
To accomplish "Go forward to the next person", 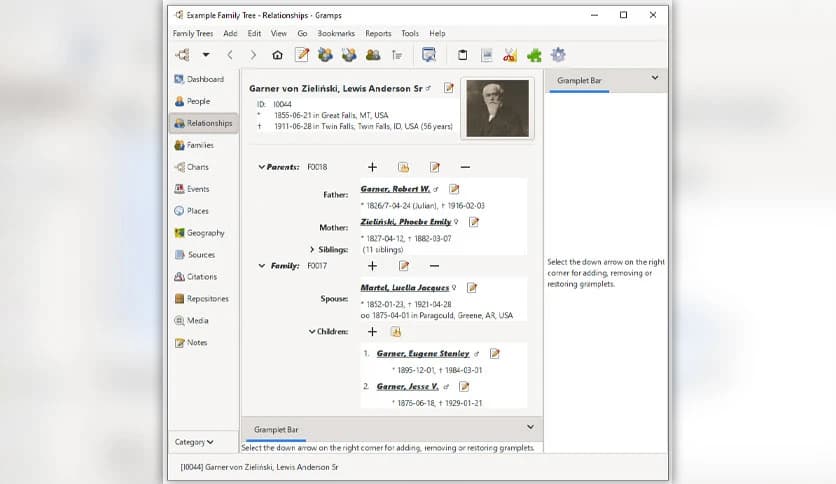I will (x=253, y=54).
